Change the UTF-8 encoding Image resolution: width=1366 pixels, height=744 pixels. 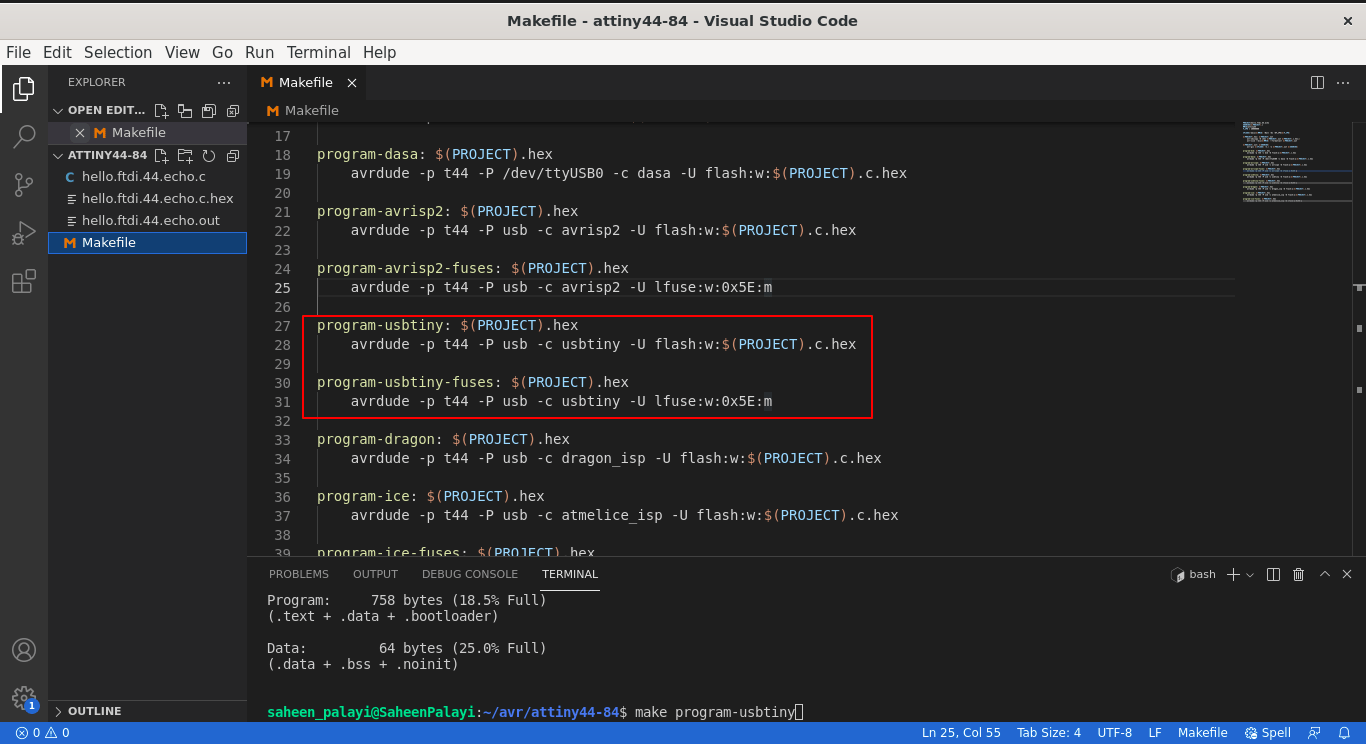click(1115, 733)
